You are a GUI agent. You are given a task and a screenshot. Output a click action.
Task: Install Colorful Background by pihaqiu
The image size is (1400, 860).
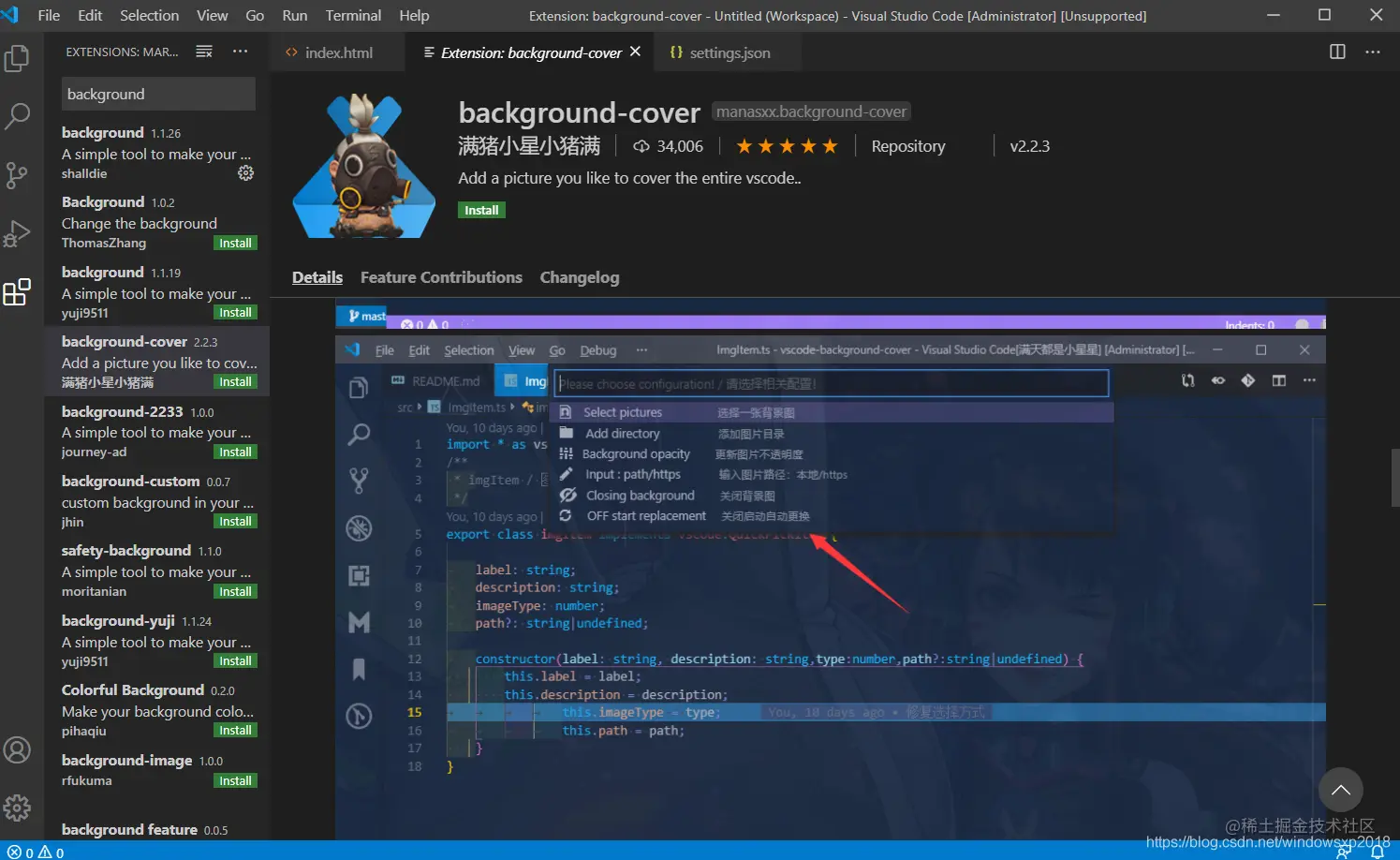(235, 730)
